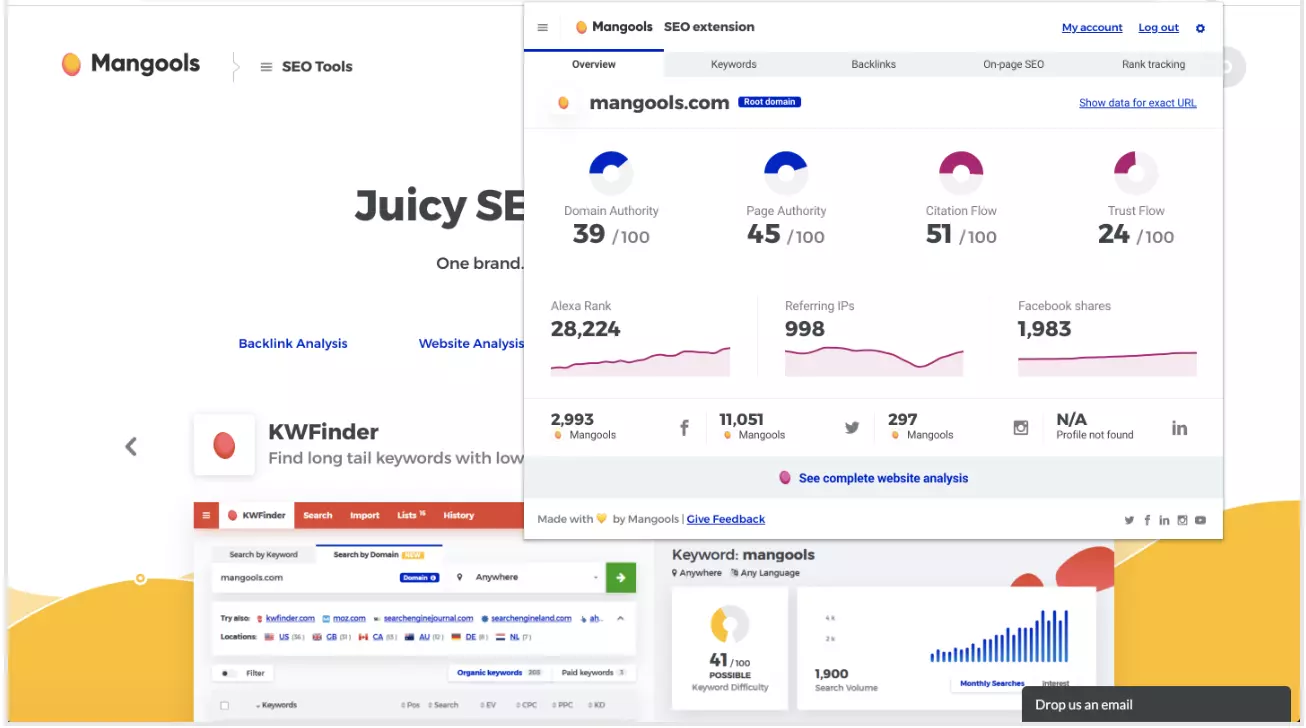Switch to the On-page SEO tab
1306x728 pixels.
(1013, 64)
